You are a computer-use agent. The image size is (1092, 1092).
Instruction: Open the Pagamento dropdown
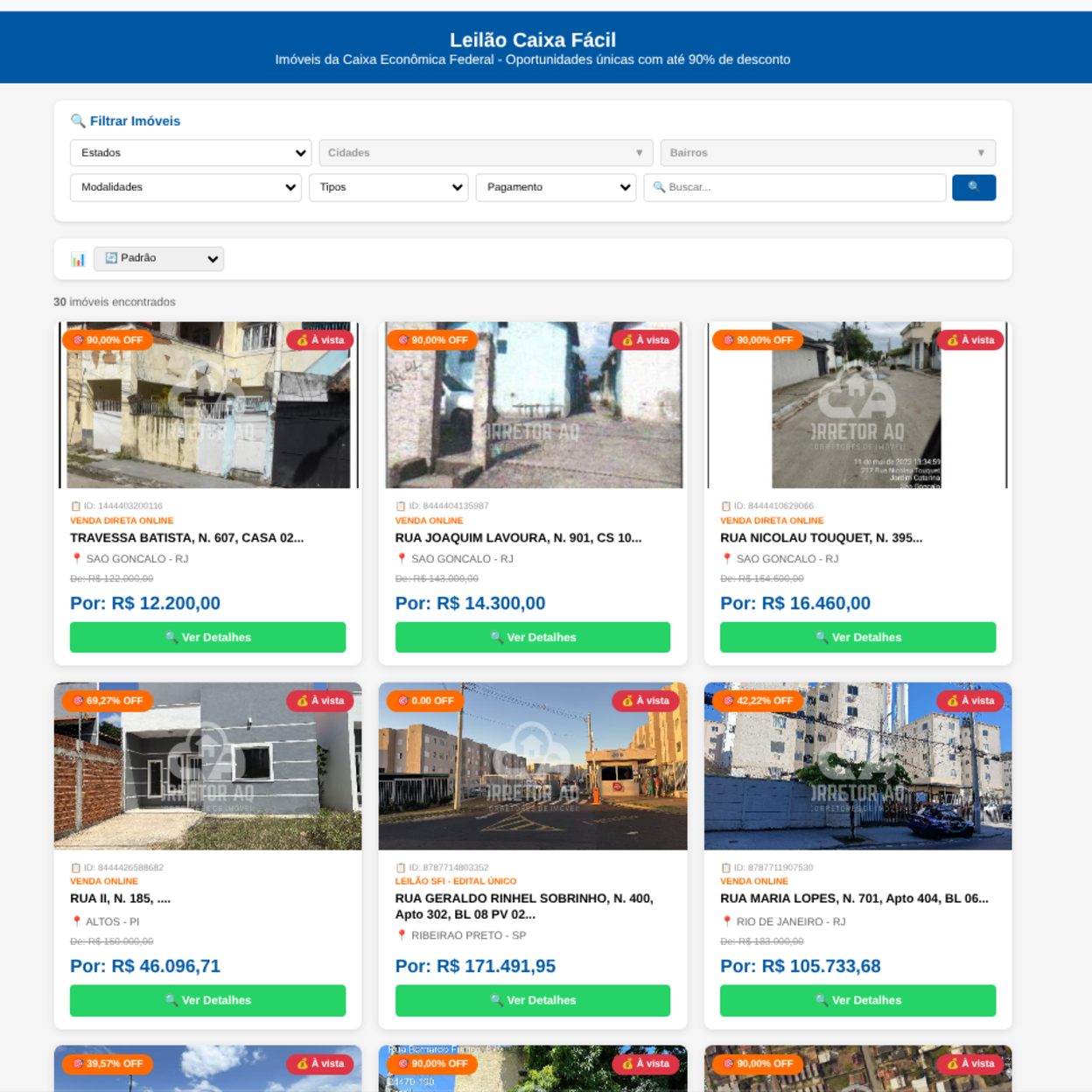tap(556, 187)
